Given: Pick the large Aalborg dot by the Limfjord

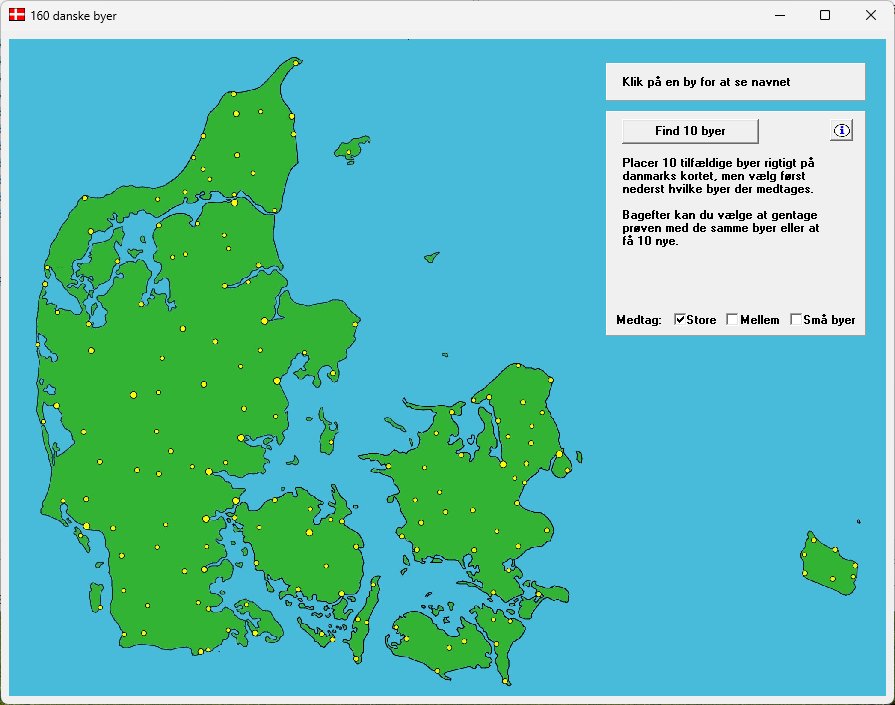Looking at the screenshot, I should pos(234,203).
